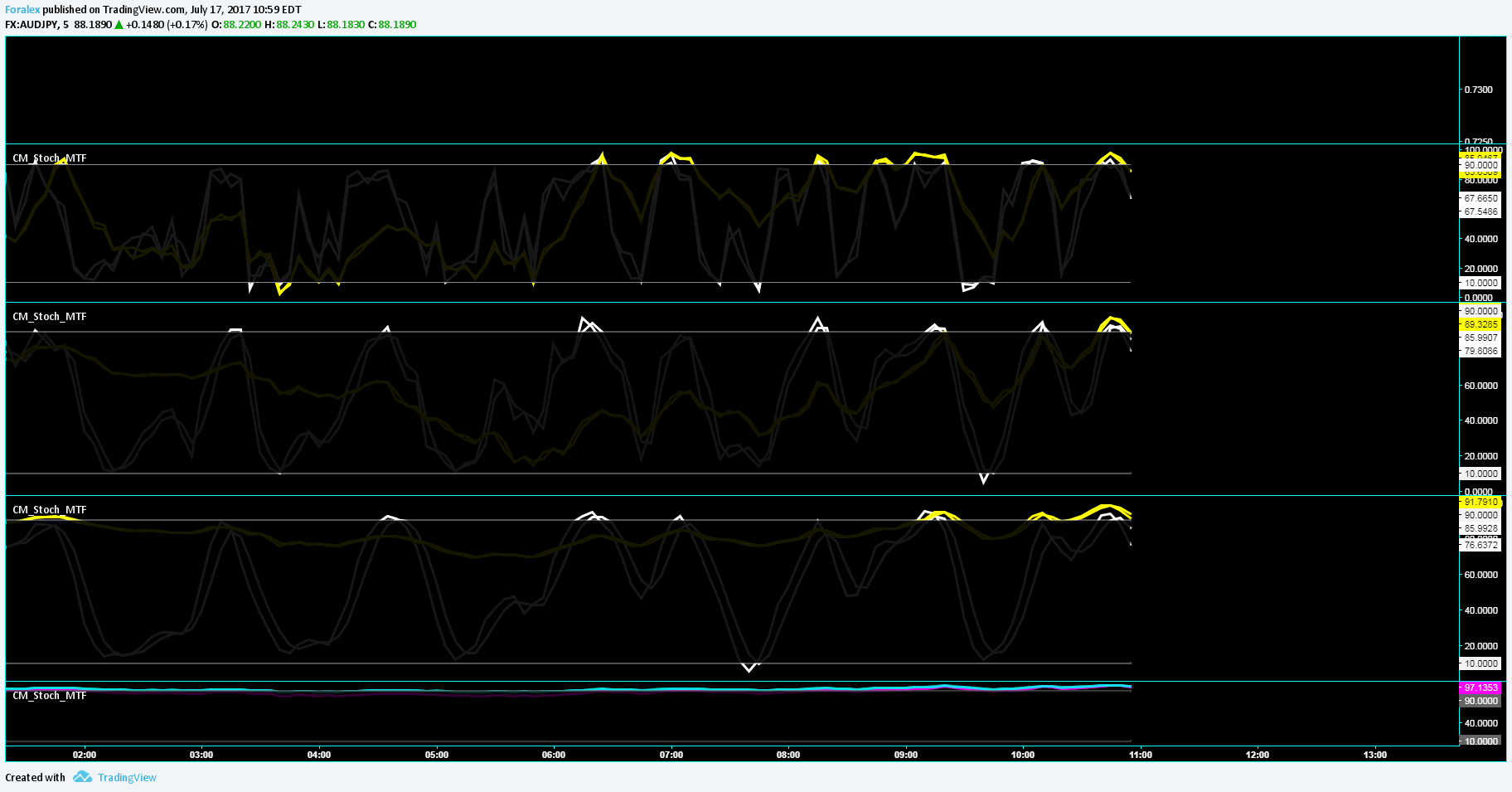The width and height of the screenshot is (1512, 792).
Task: Click the 03:00 time axis label
Action: tap(201, 755)
